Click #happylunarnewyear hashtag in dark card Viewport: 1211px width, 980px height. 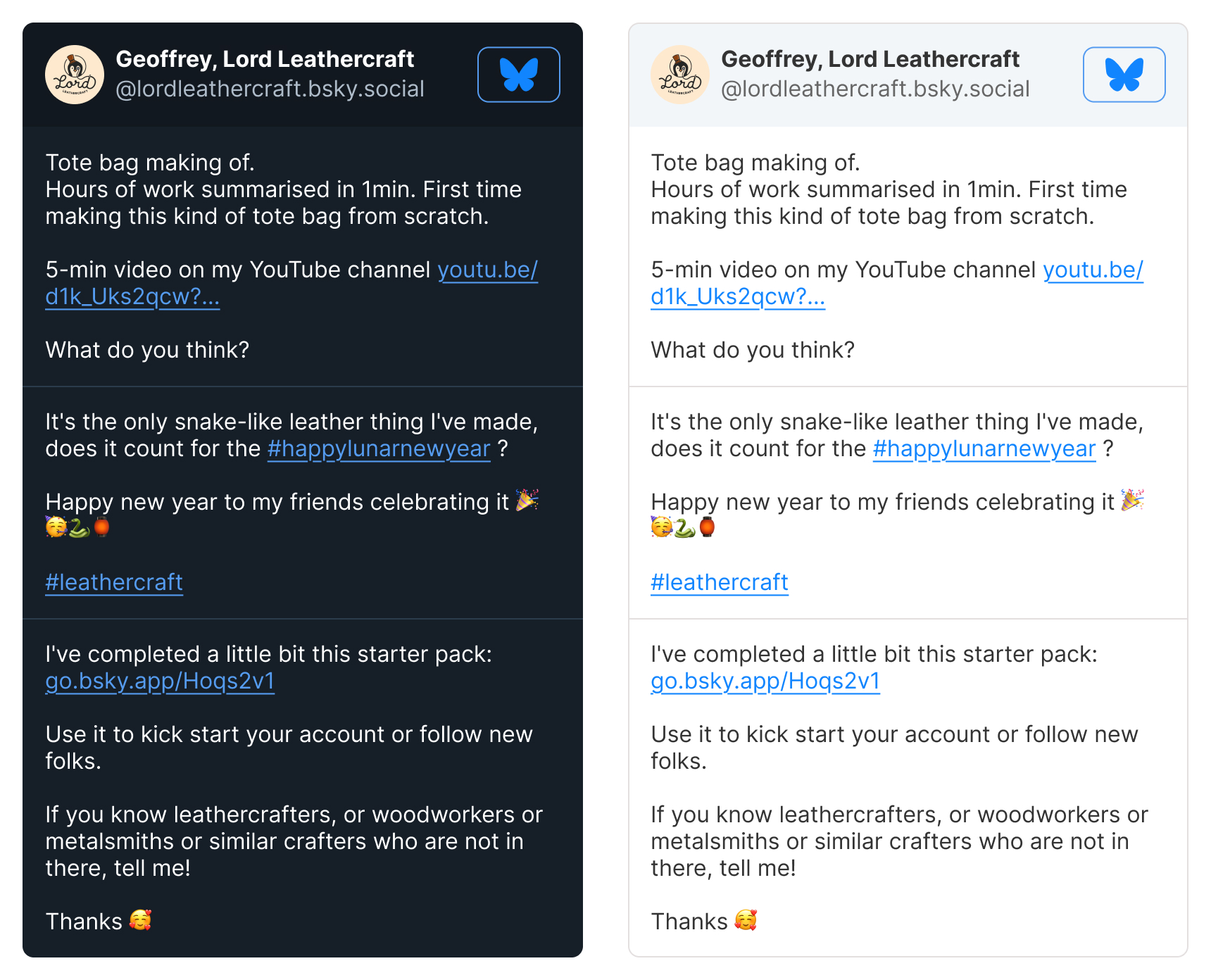click(x=379, y=449)
